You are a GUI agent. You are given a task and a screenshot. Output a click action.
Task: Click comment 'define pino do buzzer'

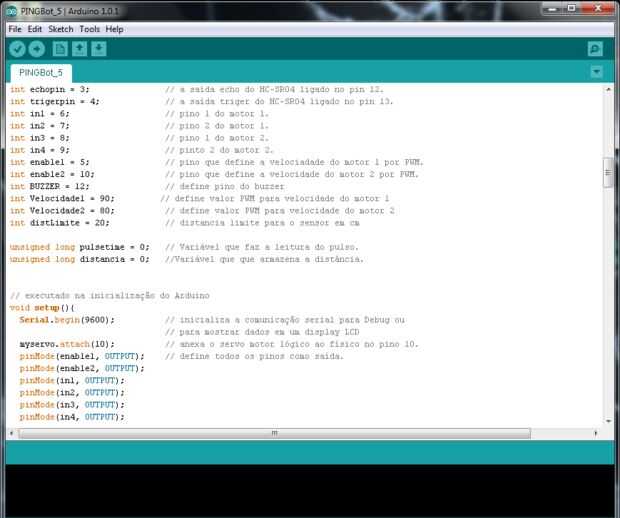click(232, 186)
